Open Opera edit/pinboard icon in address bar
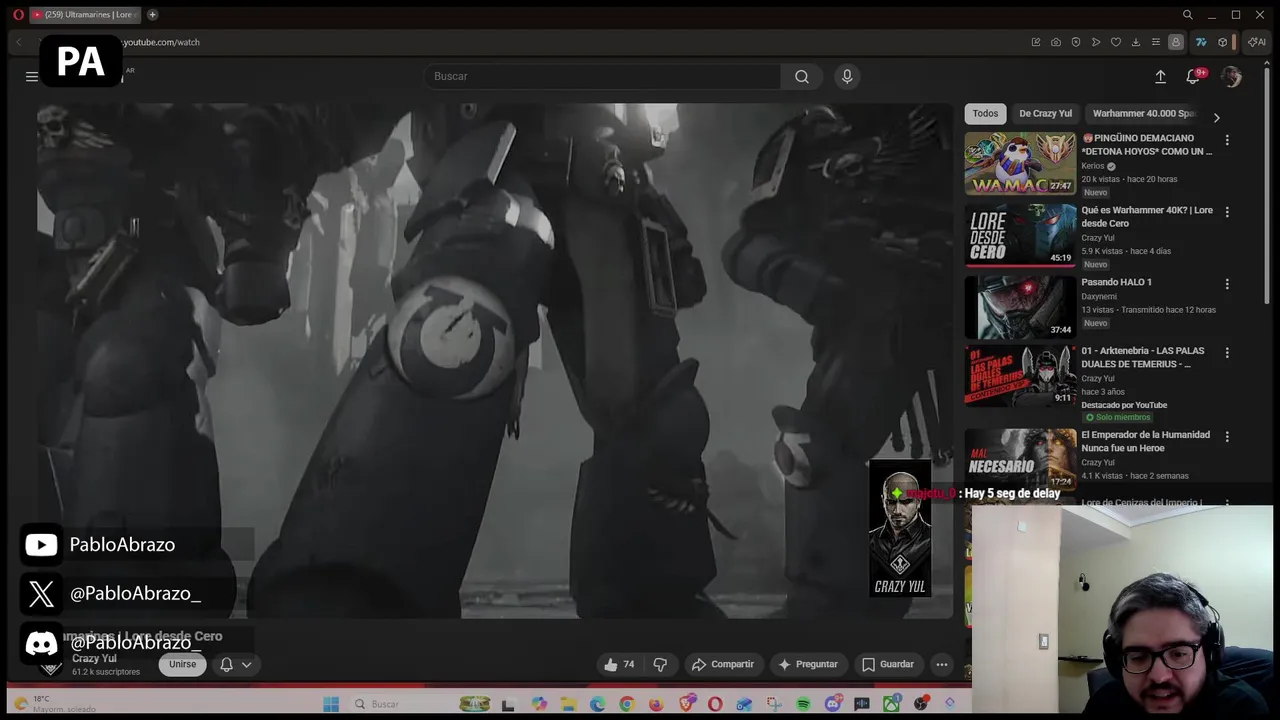 click(x=1036, y=42)
